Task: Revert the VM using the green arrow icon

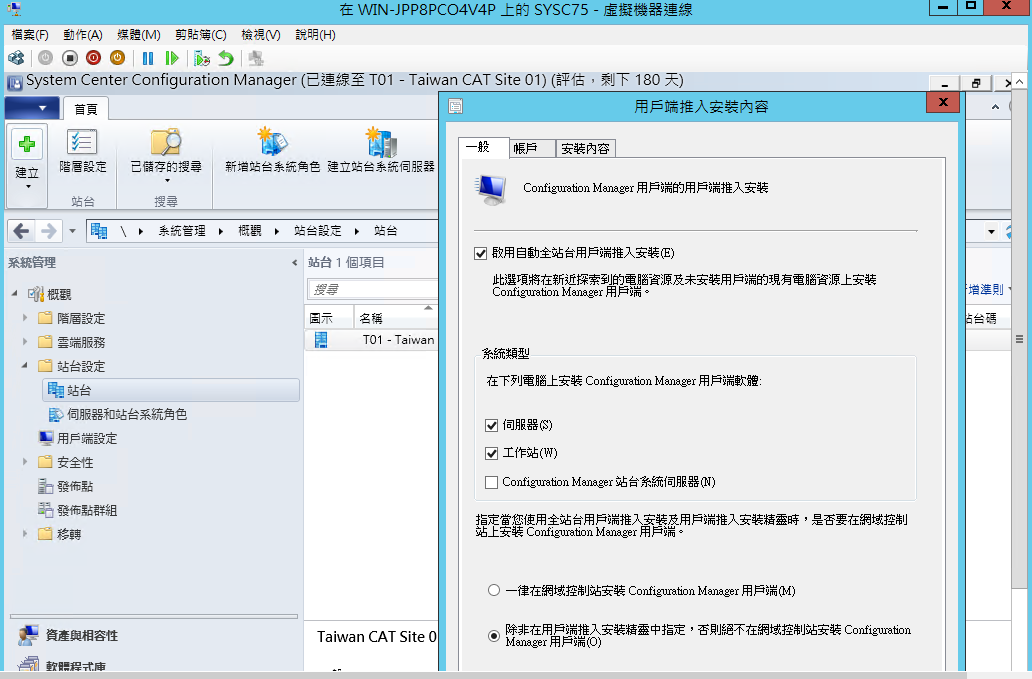Action: tap(226, 59)
